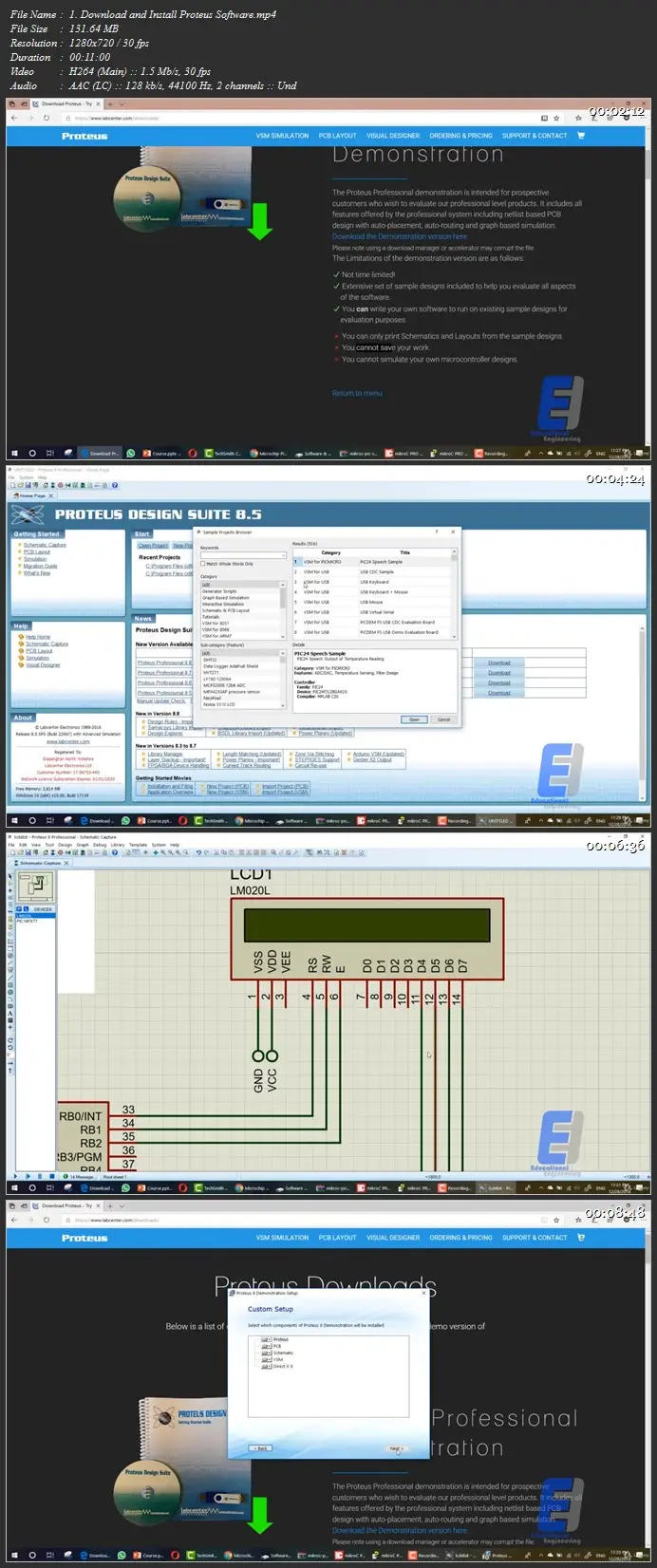Select Generator Scripts in the Category list
This screenshot has width=657, height=1568.
pyautogui.click(x=220, y=591)
